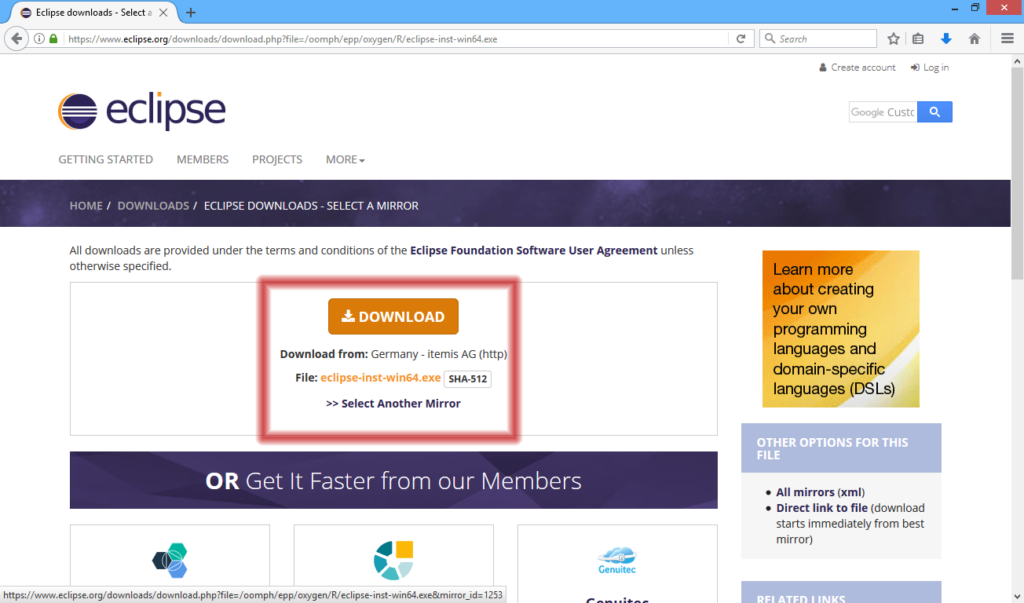Show bookmarks list icon

[918, 39]
